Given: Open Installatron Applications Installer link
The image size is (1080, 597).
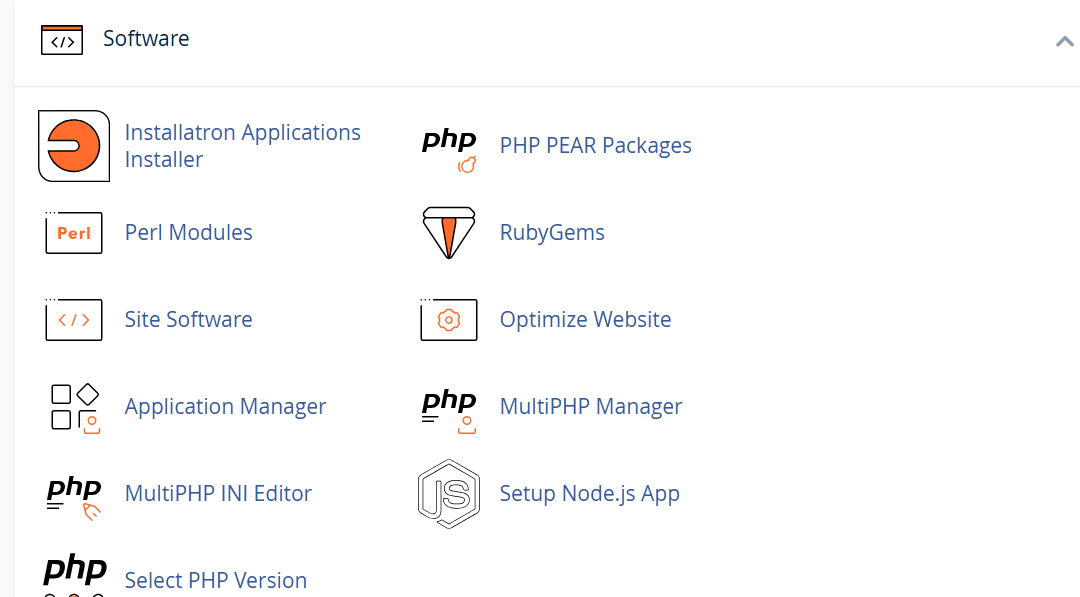Looking at the screenshot, I should (242, 146).
